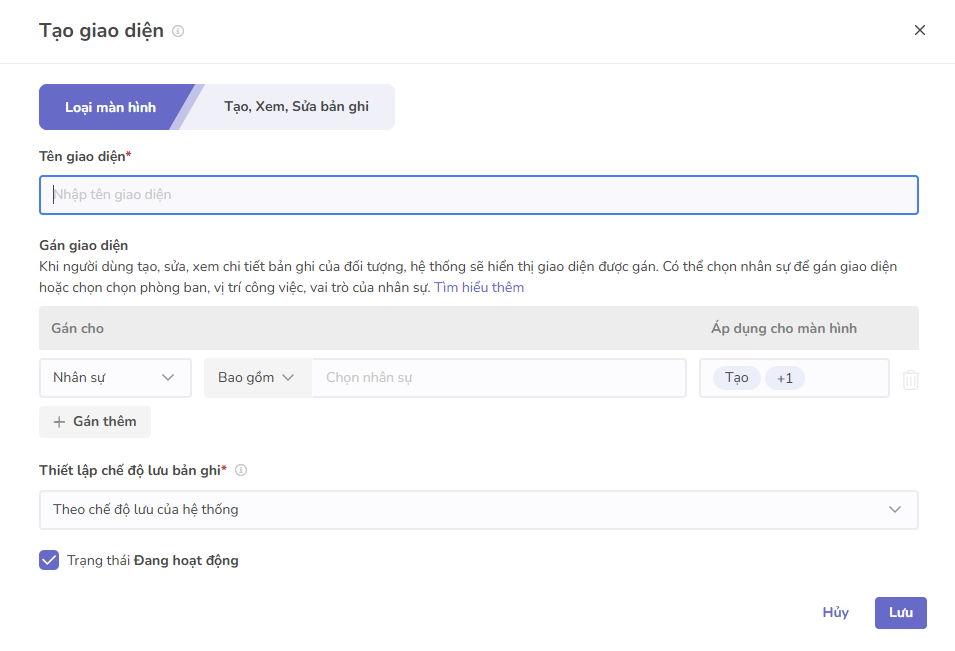
Task: Click the "Lưu" button
Action: pos(900,612)
